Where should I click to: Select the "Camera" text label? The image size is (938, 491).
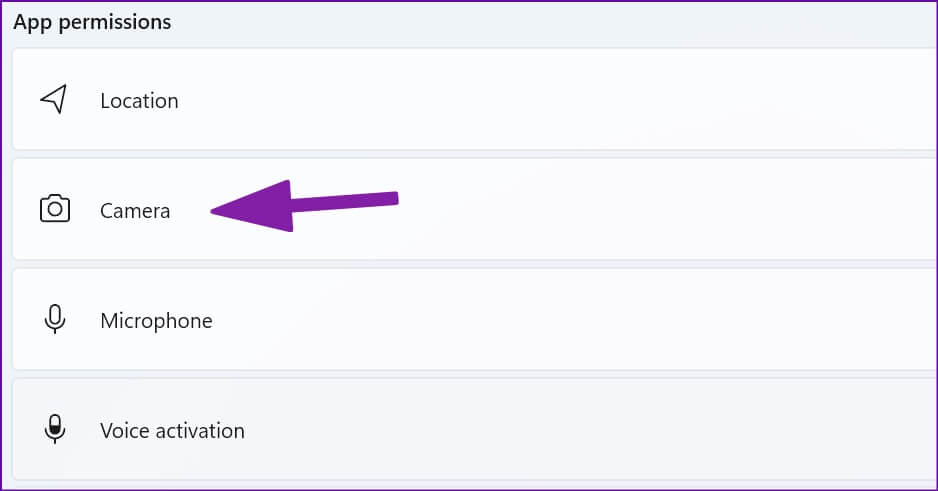click(135, 211)
